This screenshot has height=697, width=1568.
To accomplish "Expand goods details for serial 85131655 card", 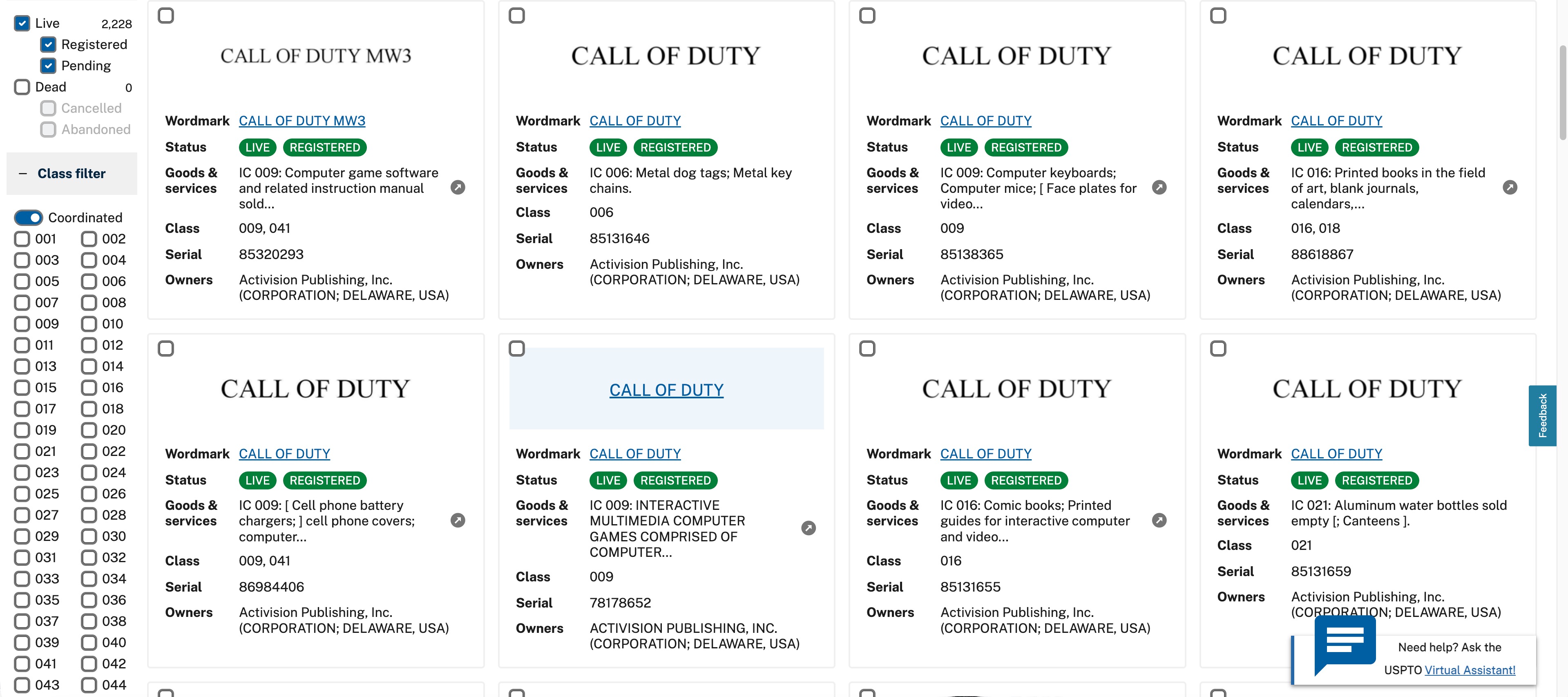I will pos(1159,521).
